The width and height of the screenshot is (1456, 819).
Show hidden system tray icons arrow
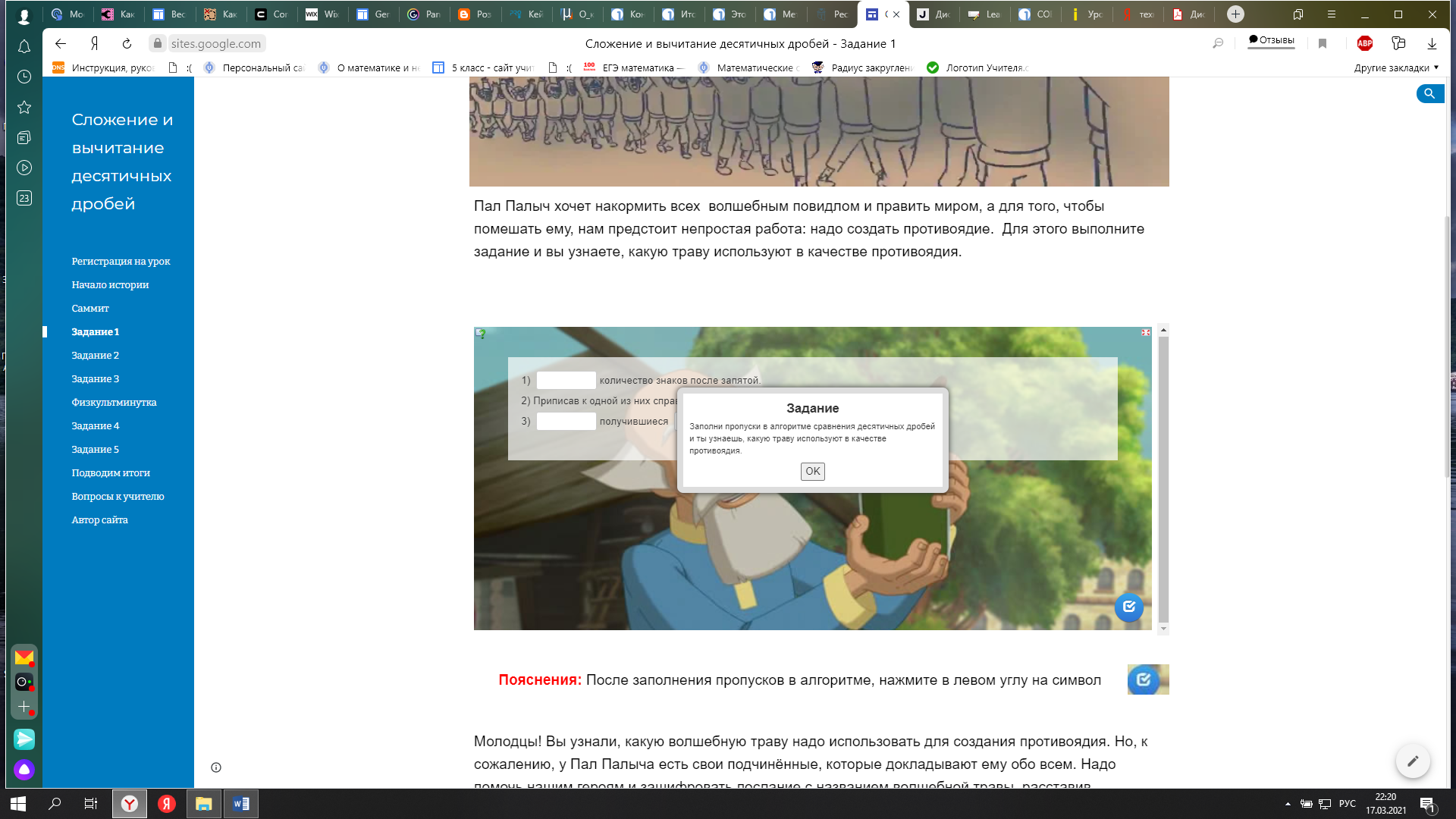coord(1288,804)
